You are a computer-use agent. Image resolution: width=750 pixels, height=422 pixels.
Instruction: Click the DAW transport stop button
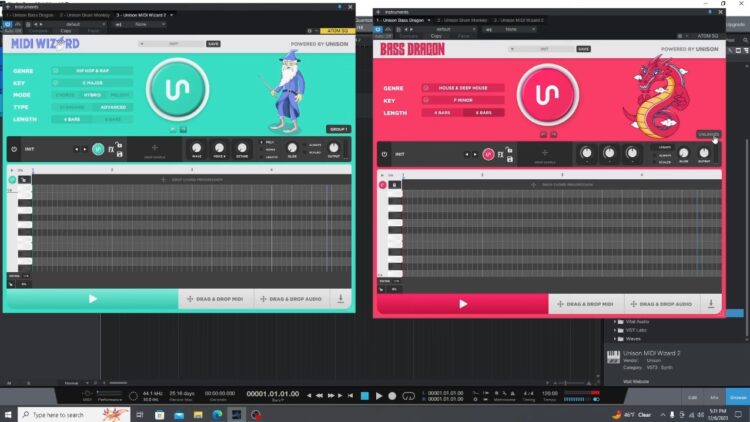[x=364, y=396]
